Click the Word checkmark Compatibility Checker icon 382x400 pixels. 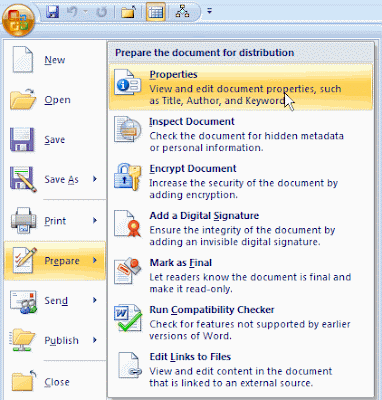(127, 318)
